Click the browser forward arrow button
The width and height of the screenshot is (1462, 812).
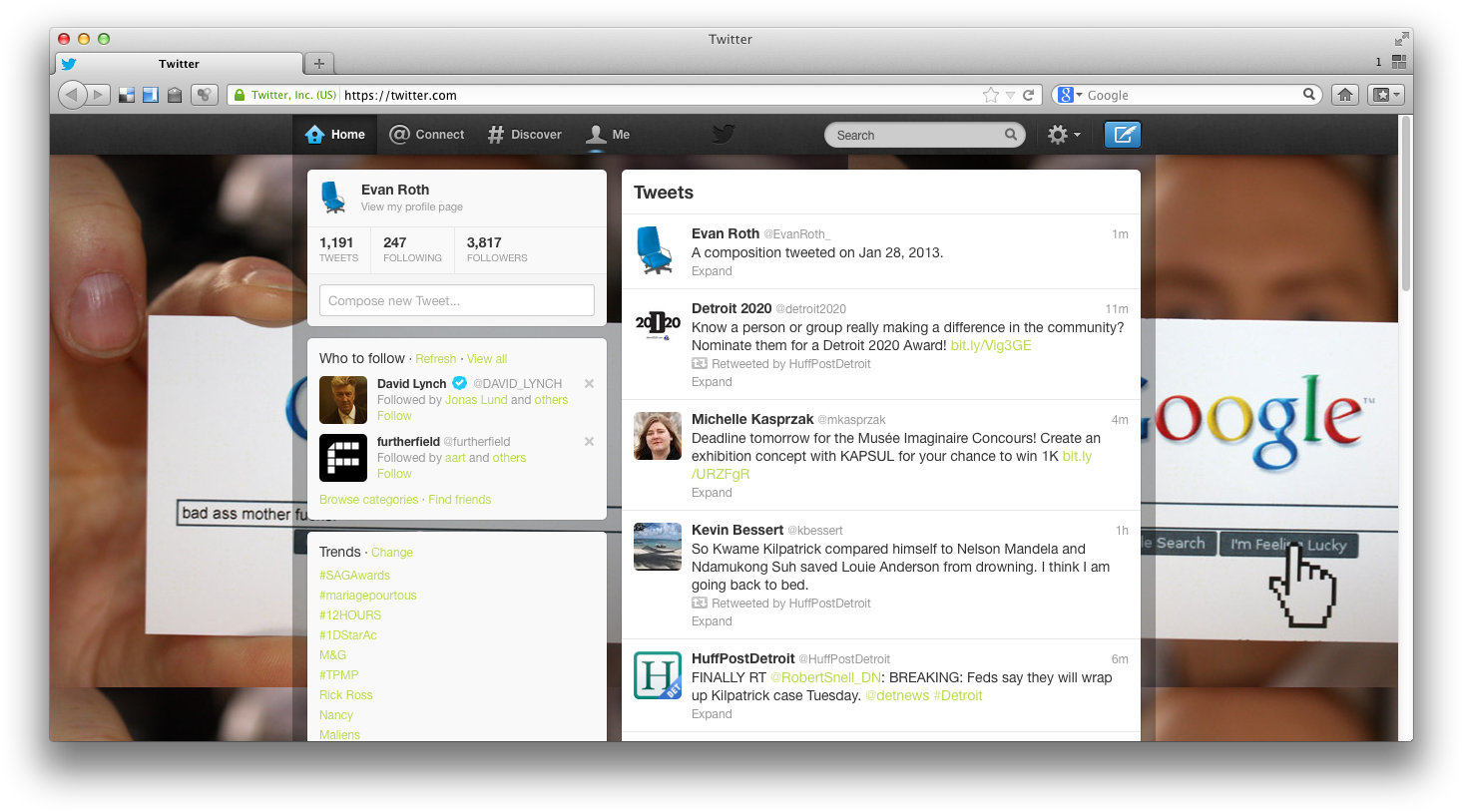(99, 95)
